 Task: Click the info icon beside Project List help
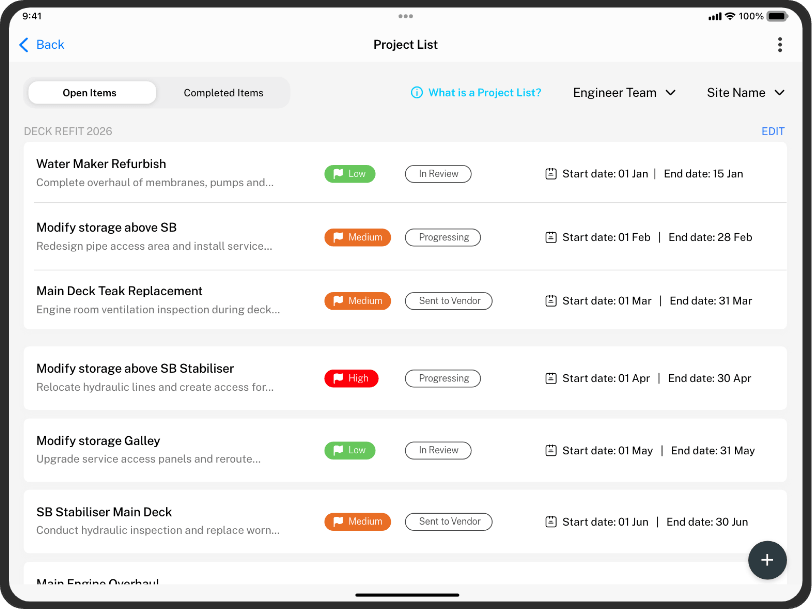416,93
